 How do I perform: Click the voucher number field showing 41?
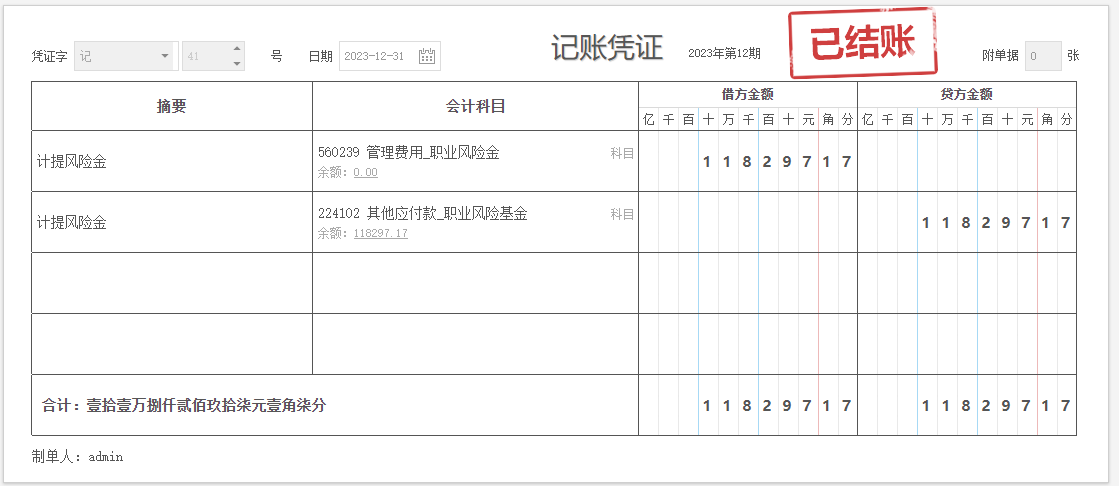click(x=205, y=57)
